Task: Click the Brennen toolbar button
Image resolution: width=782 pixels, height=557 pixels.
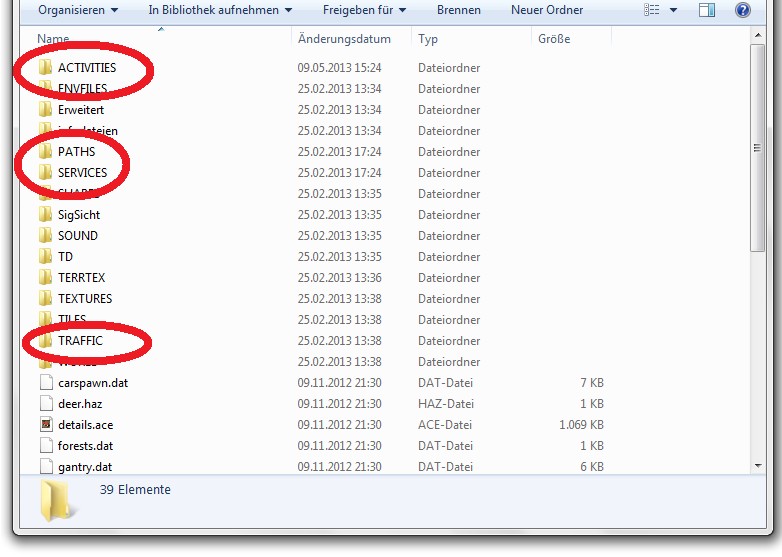Action: [458, 10]
